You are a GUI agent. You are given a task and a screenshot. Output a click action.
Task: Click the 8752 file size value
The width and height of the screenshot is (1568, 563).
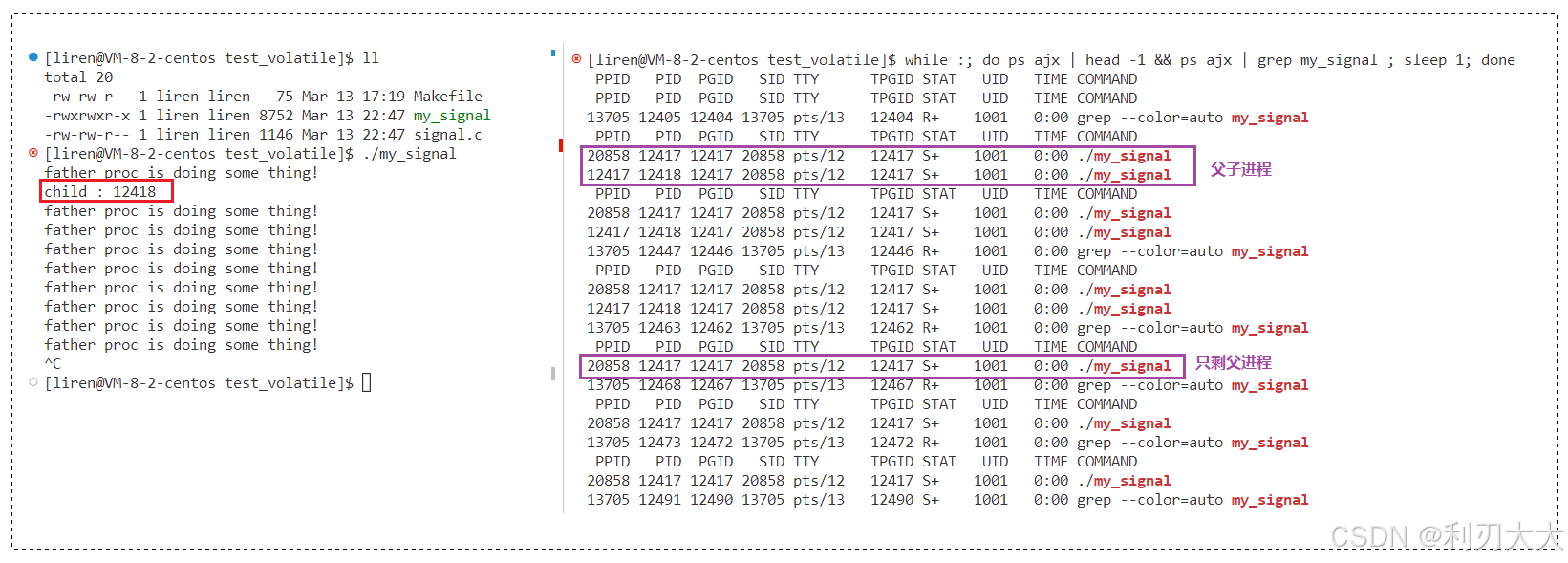coord(276,116)
